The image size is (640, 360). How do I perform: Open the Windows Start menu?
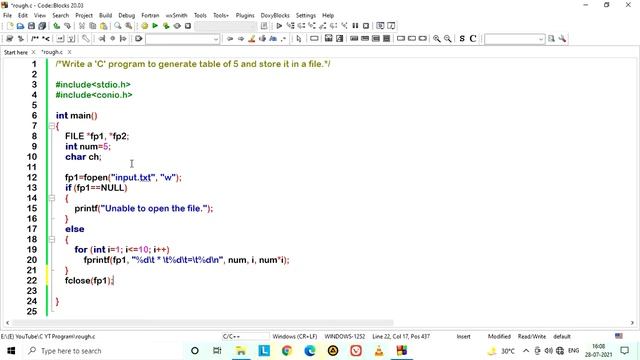[11, 351]
